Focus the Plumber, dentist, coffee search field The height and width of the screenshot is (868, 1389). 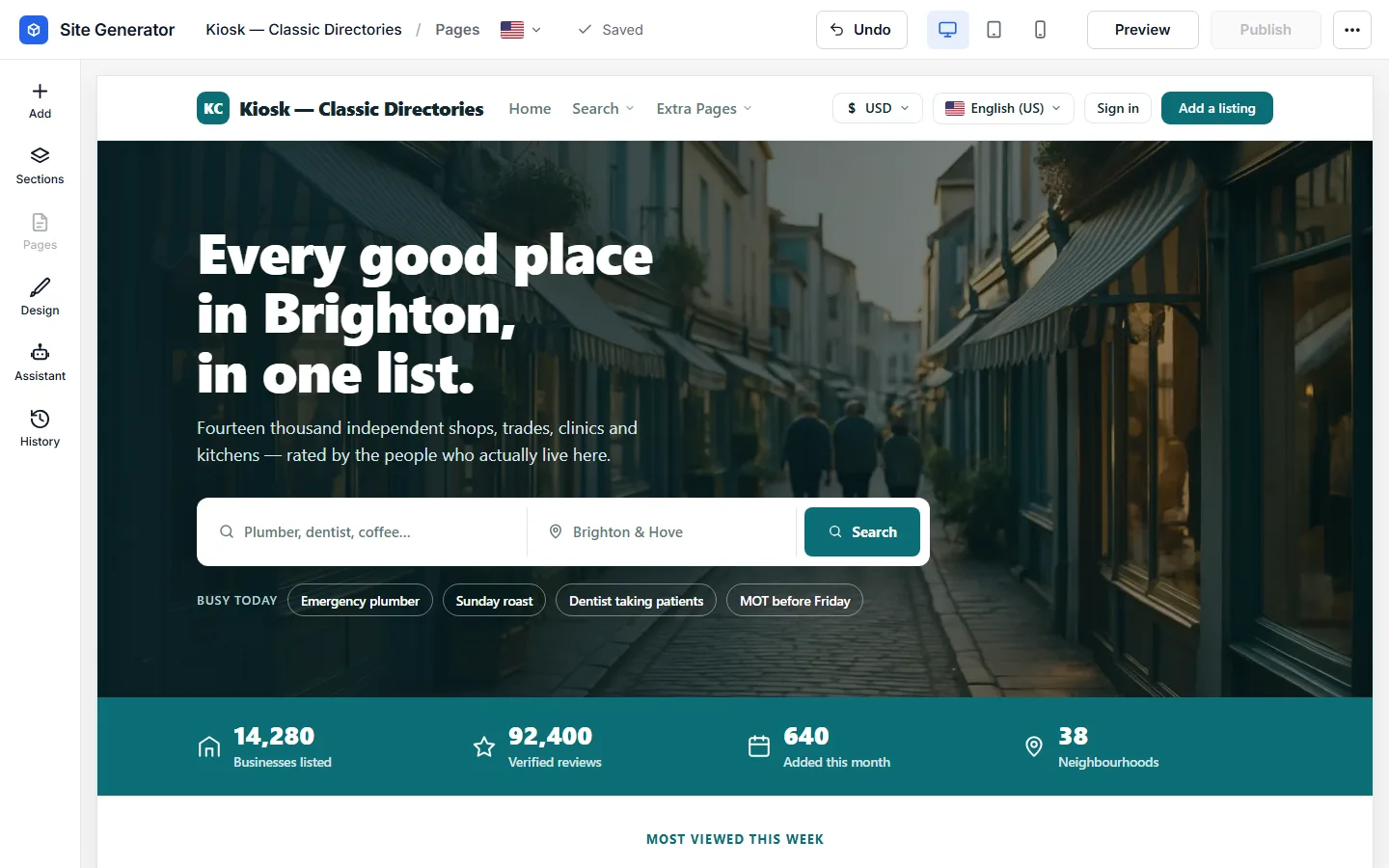click(x=367, y=532)
